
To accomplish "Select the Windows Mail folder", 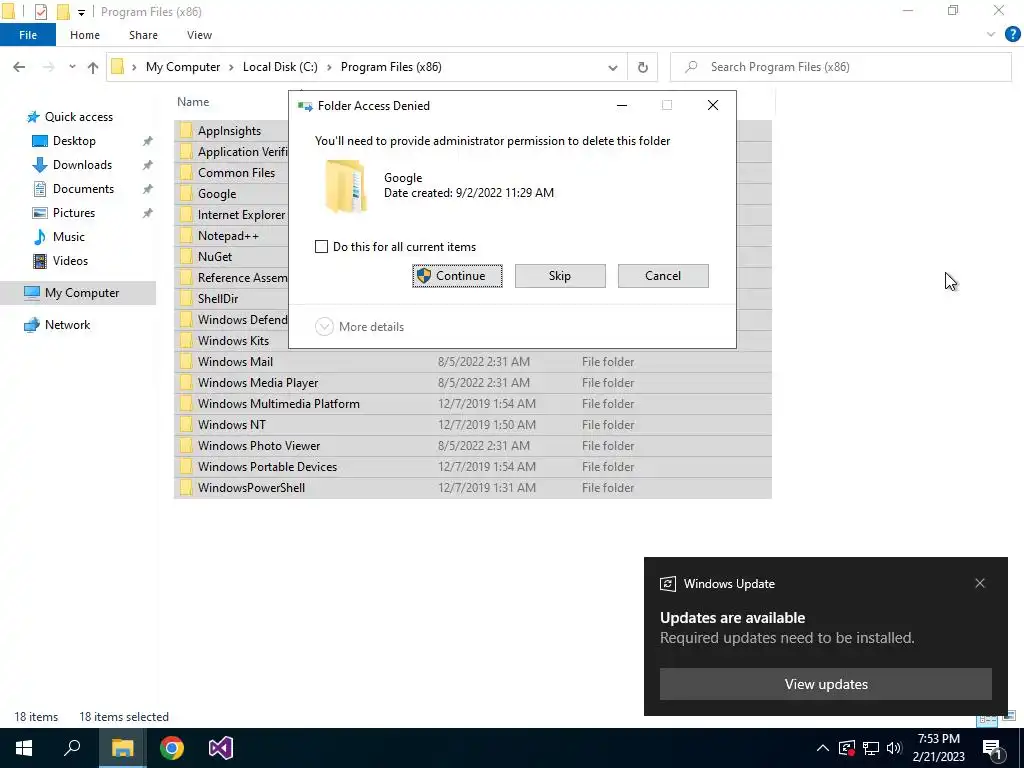I will (x=473, y=362).
